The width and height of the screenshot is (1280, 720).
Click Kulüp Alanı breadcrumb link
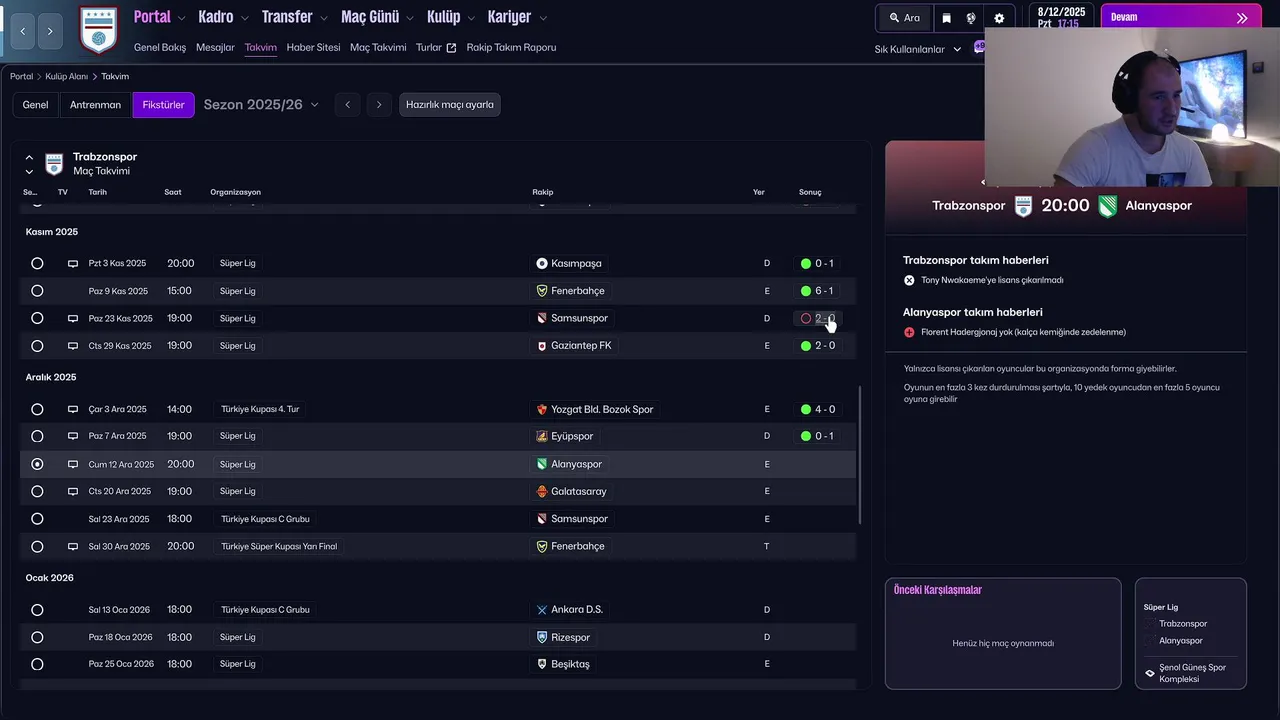[x=67, y=76]
